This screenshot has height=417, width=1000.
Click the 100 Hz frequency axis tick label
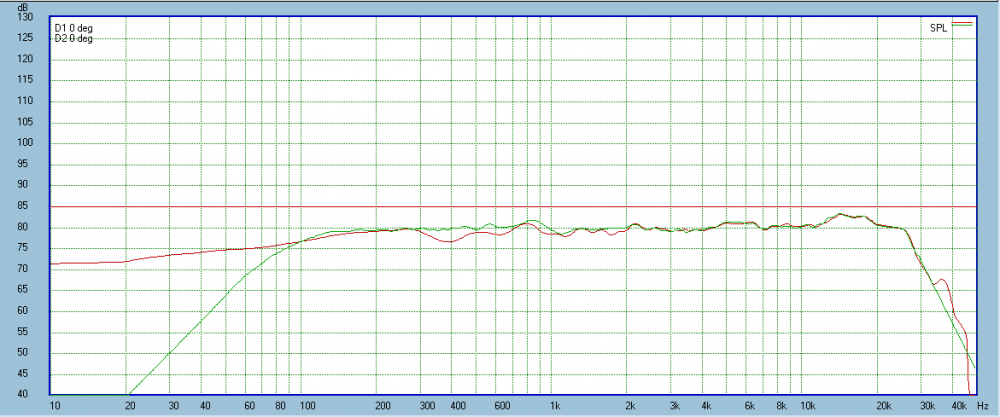(307, 407)
